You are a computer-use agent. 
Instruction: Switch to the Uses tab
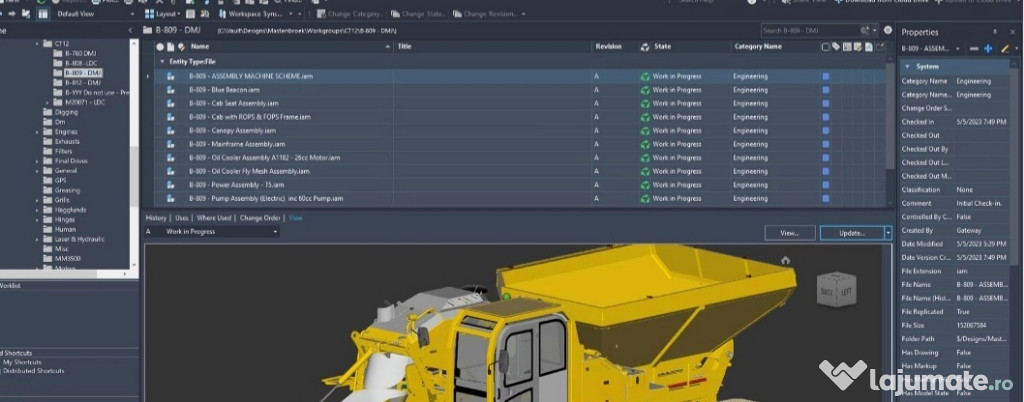182,218
